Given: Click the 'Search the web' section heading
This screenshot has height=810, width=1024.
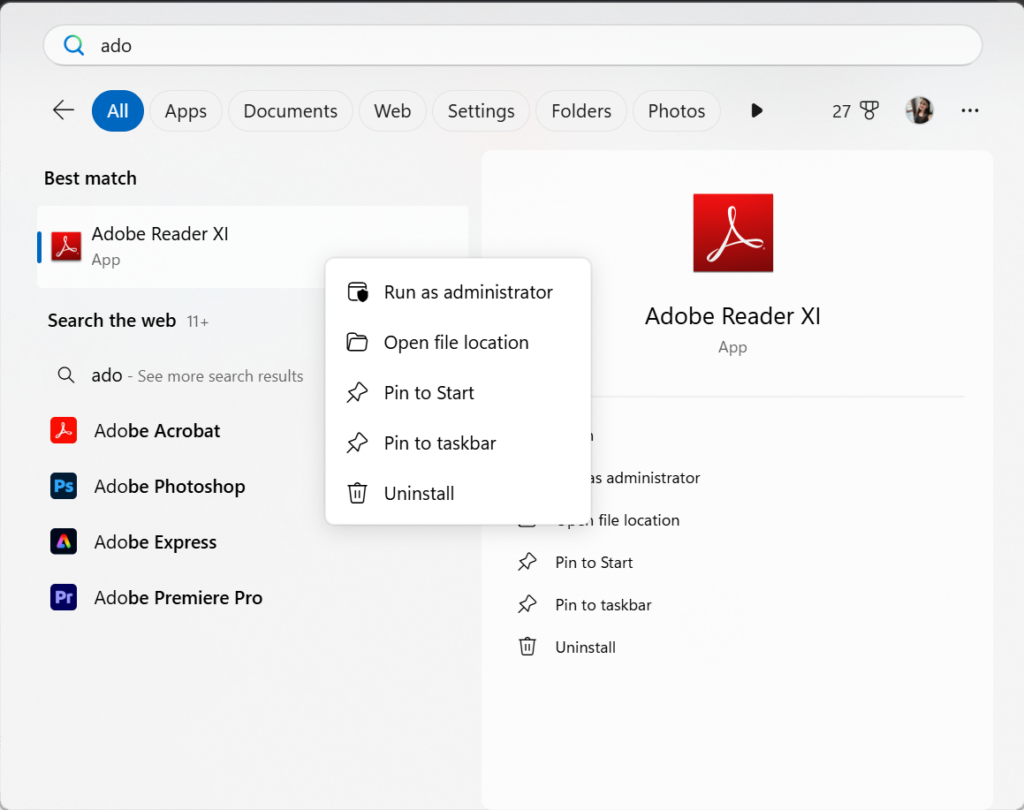Looking at the screenshot, I should point(112,321).
